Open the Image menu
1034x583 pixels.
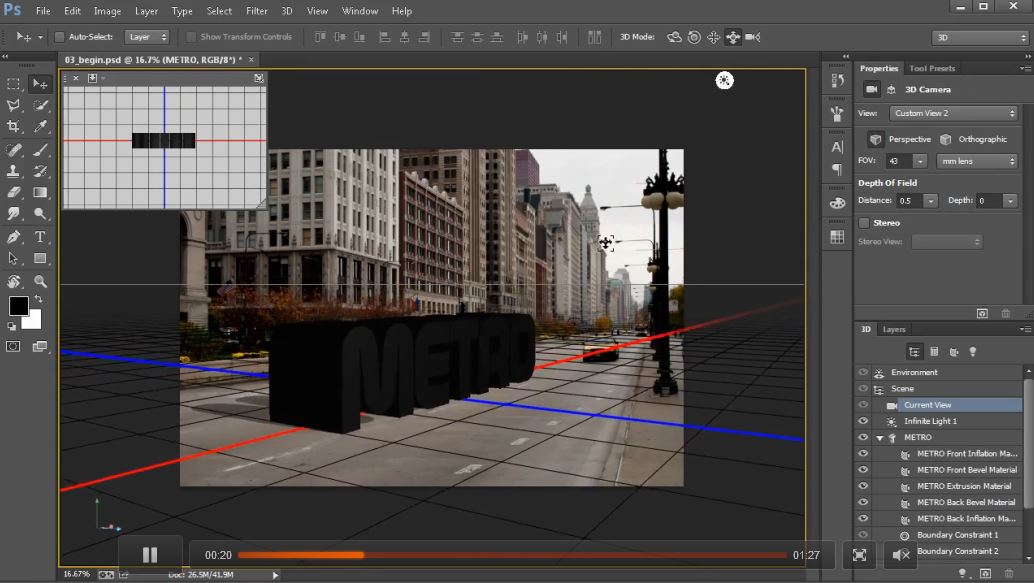[107, 11]
